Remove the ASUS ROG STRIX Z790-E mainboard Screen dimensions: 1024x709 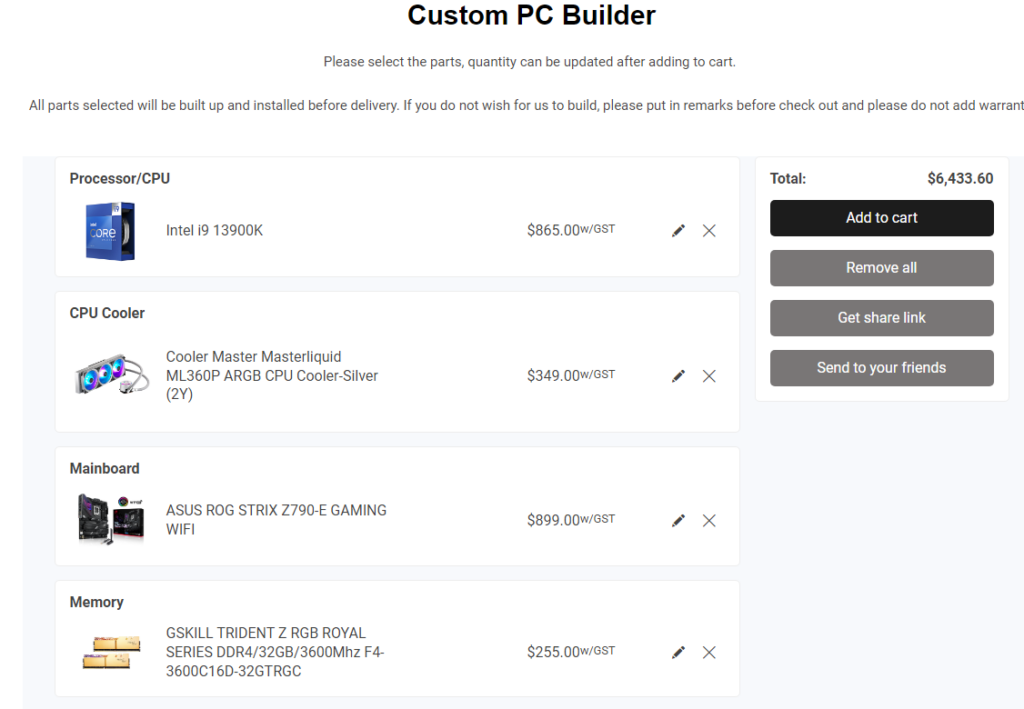click(709, 520)
